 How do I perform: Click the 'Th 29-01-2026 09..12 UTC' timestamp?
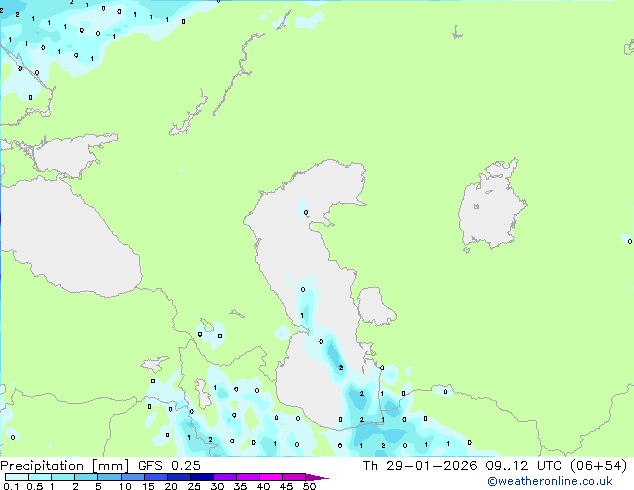pyautogui.click(x=463, y=466)
